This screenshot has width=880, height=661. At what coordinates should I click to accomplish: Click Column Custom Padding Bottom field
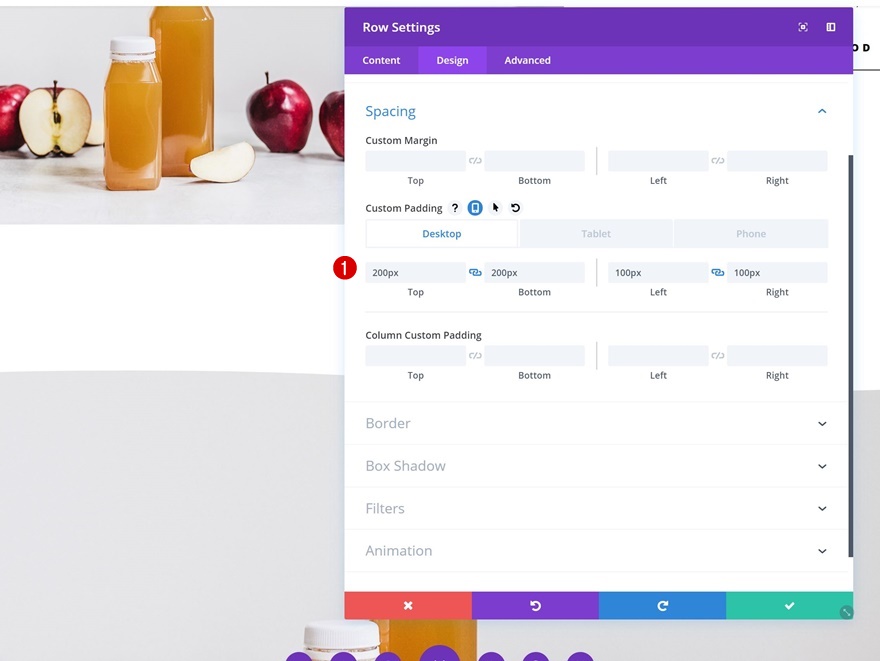(534, 356)
